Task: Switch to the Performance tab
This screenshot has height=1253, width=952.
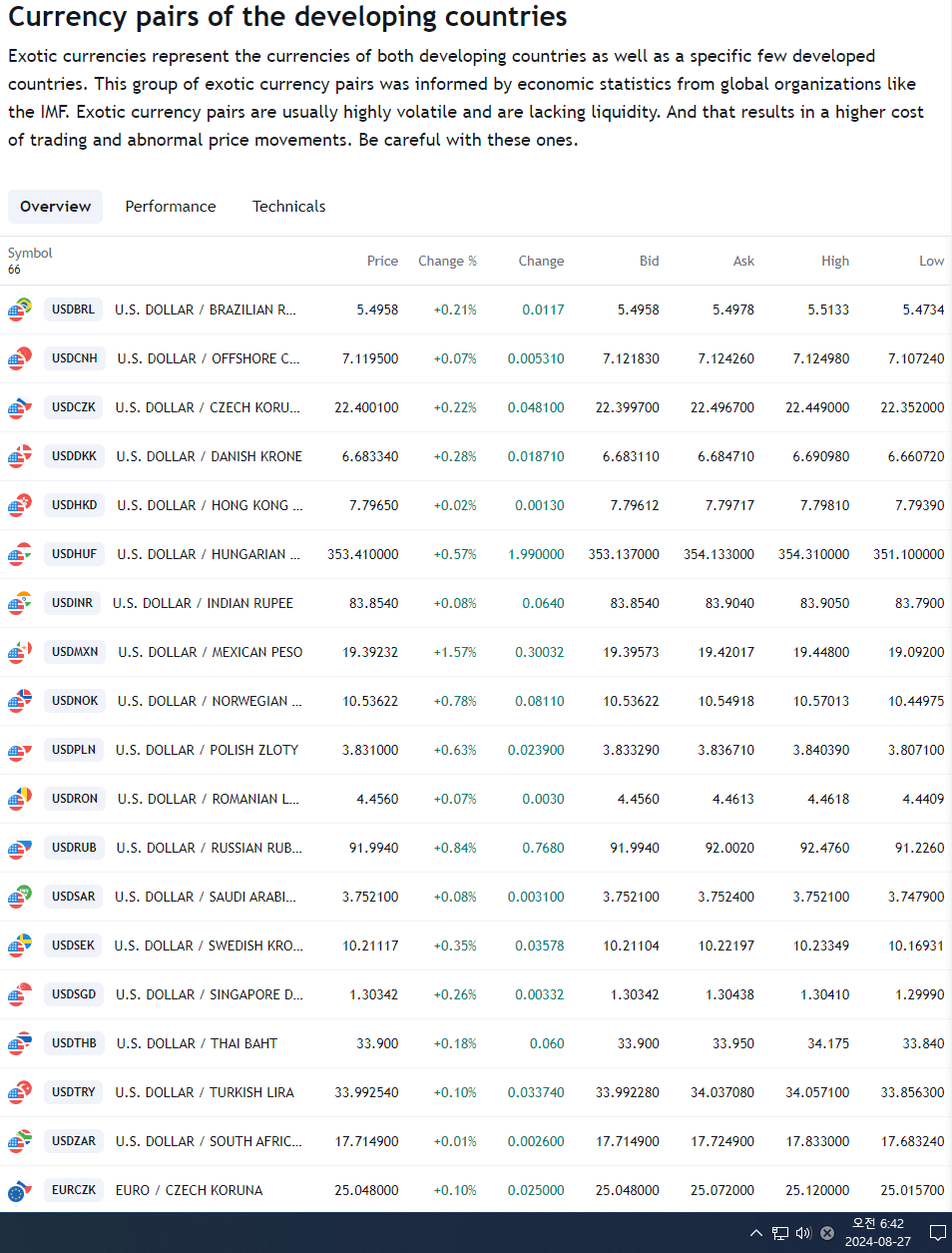Action: point(171,207)
